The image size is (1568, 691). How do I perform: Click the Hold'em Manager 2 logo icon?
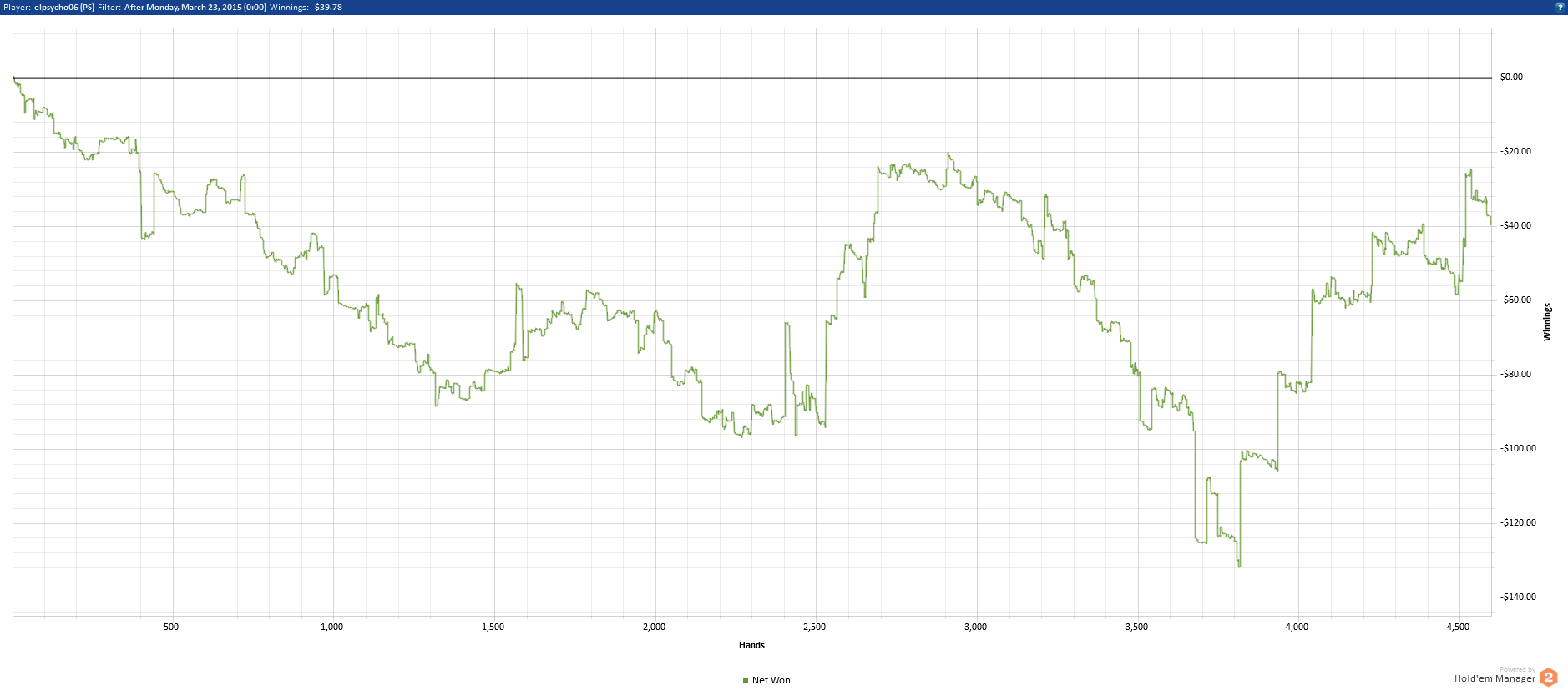pos(1549,678)
